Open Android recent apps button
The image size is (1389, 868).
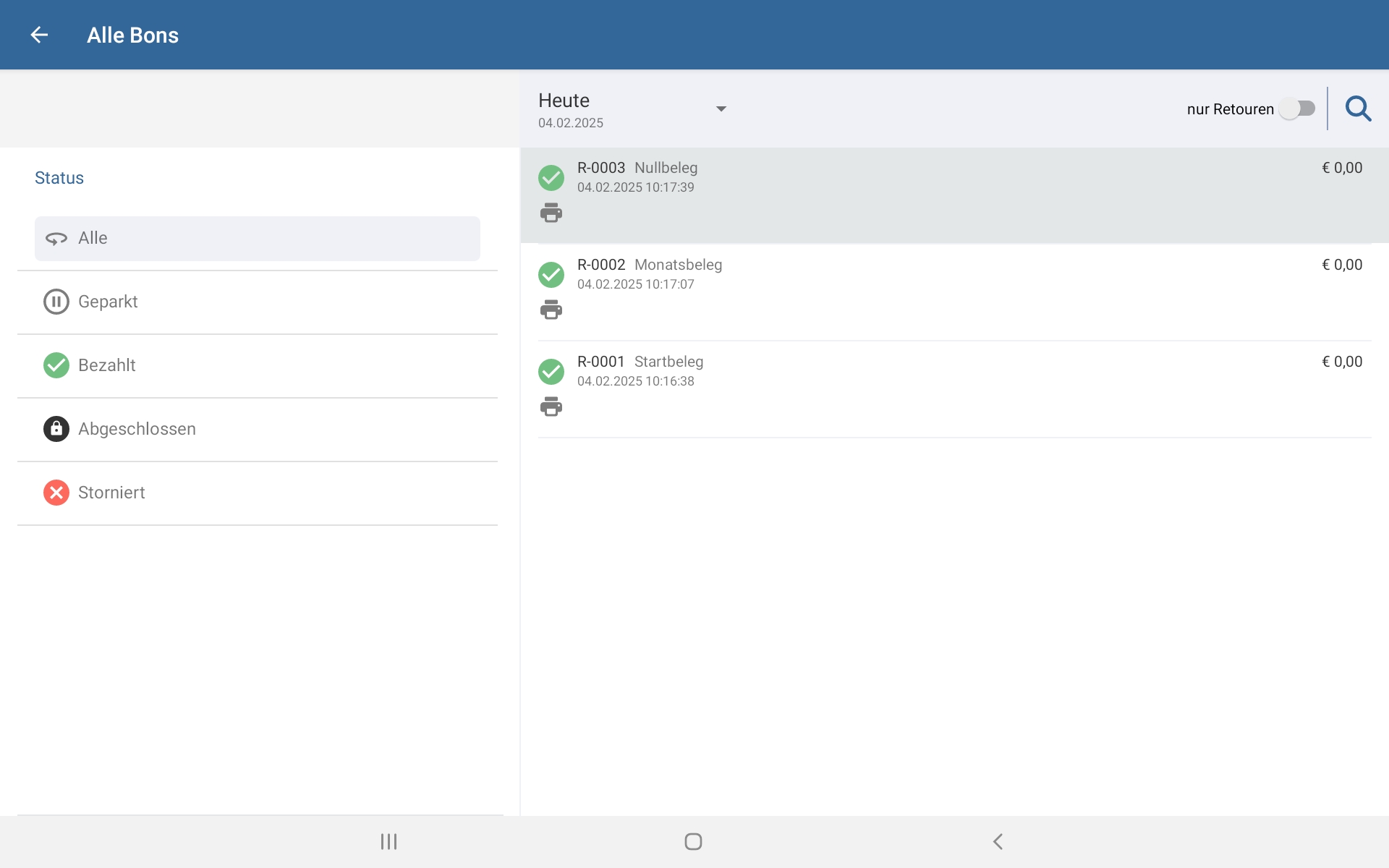click(388, 841)
